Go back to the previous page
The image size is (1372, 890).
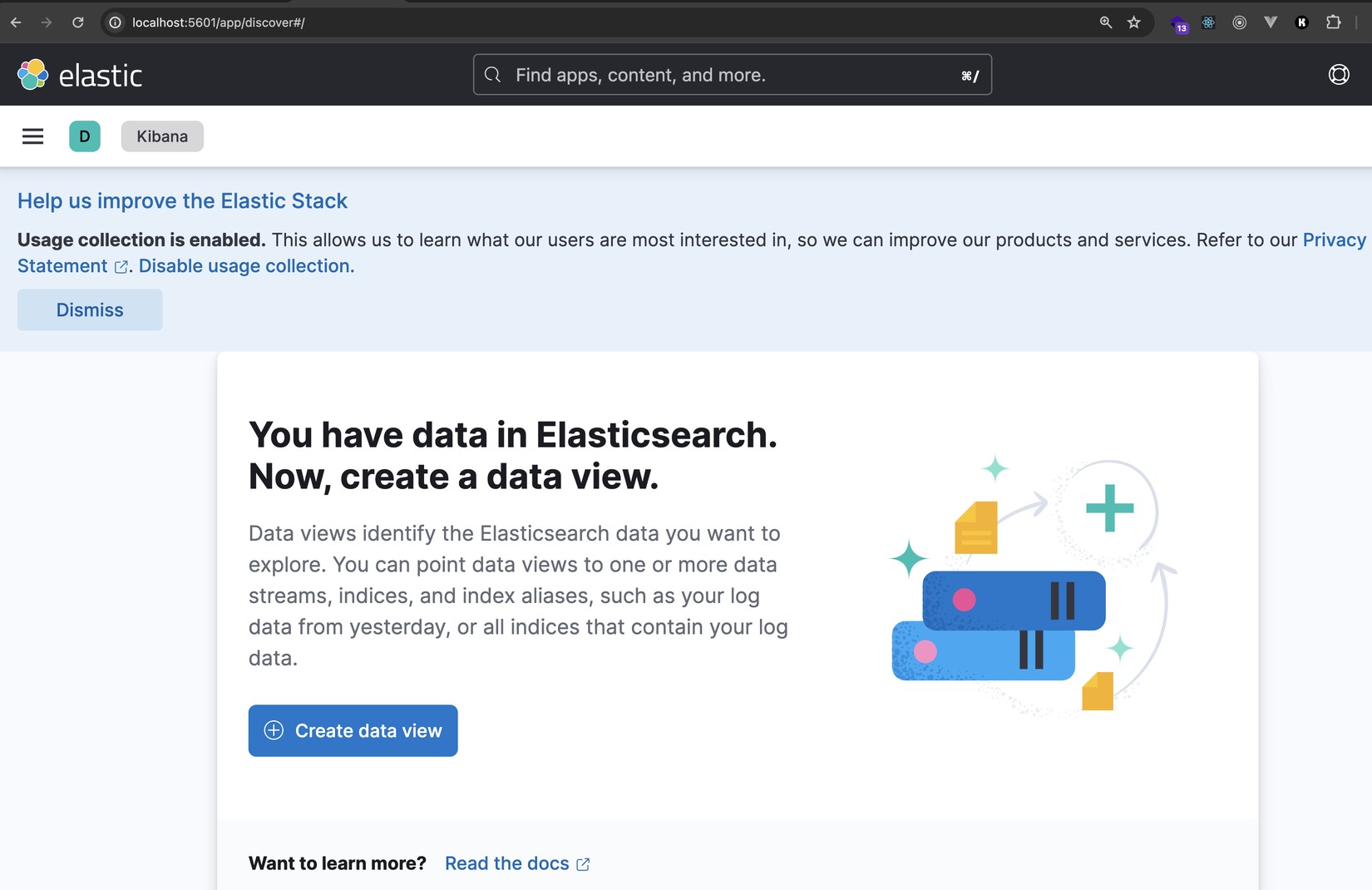coord(16,22)
